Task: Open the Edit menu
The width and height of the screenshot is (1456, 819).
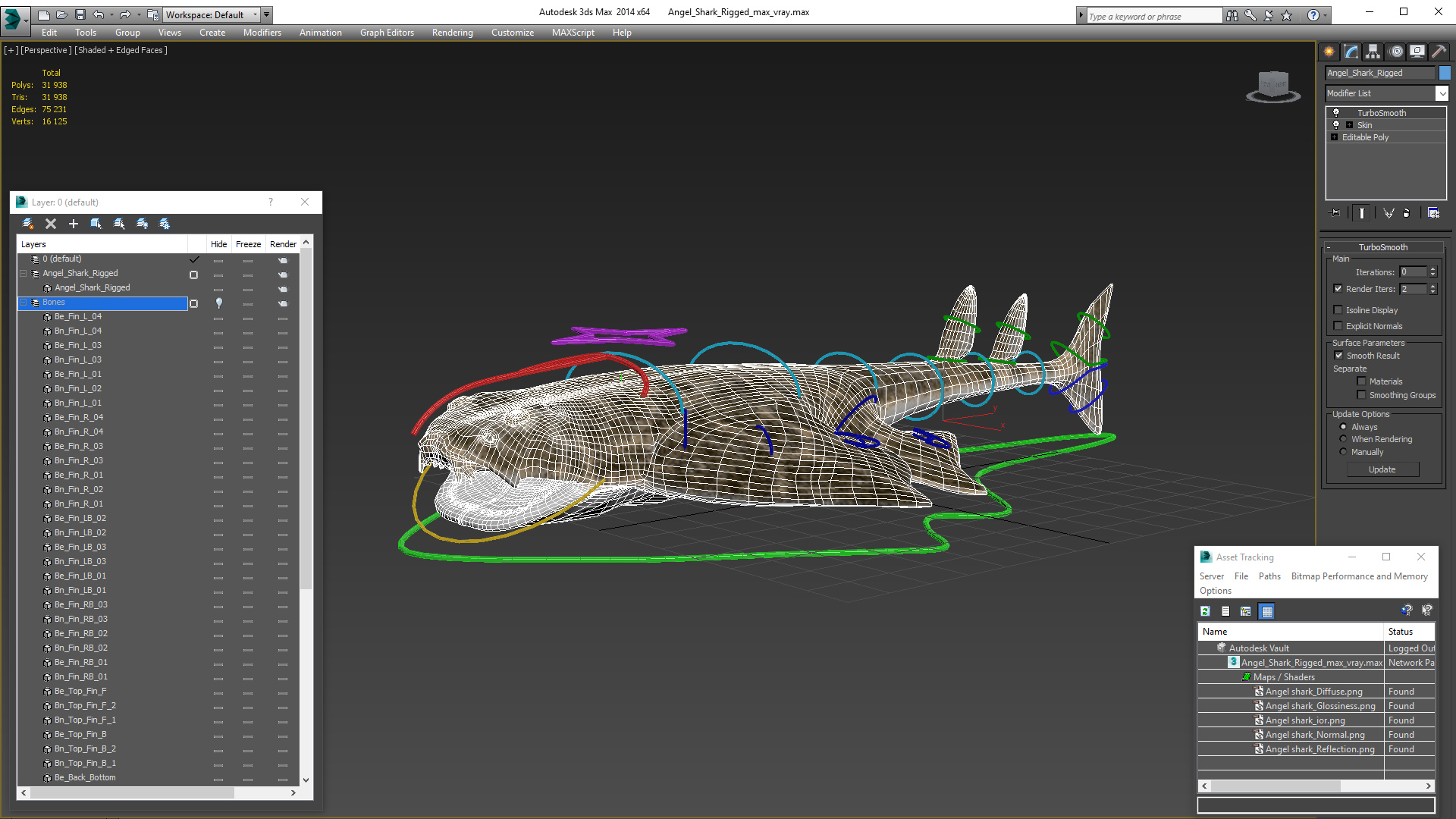Action: tap(49, 33)
